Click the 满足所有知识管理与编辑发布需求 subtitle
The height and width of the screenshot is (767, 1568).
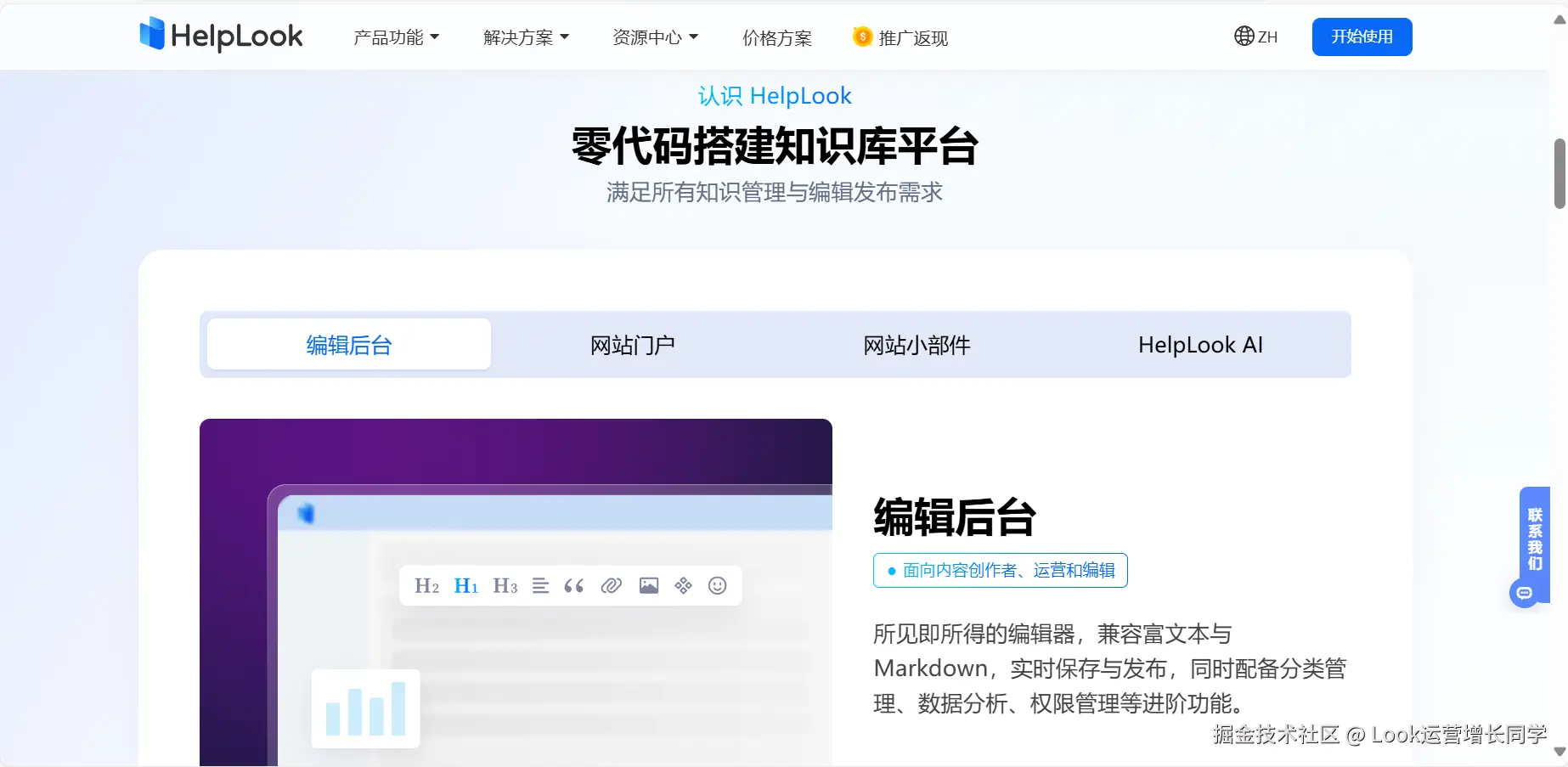click(x=775, y=192)
